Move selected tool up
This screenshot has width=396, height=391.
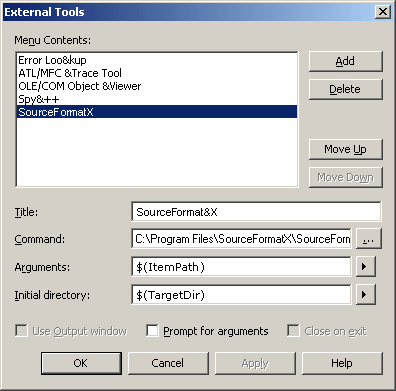click(x=345, y=149)
